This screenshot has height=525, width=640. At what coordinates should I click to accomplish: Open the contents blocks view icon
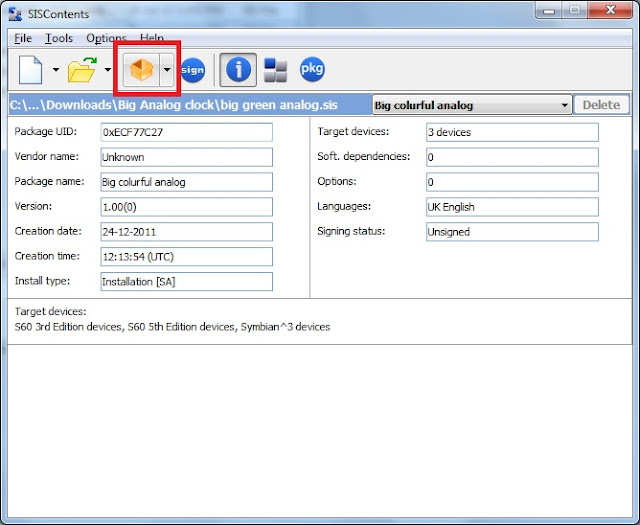pos(276,70)
